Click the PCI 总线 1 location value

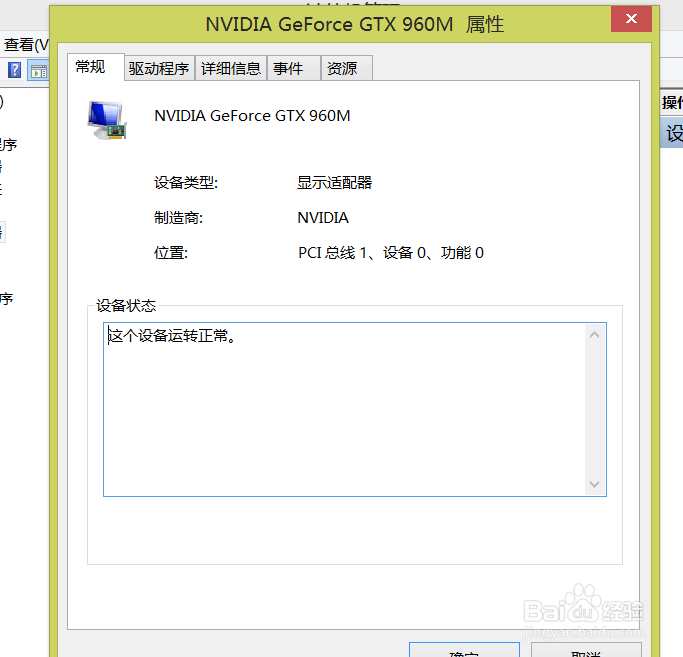point(391,253)
